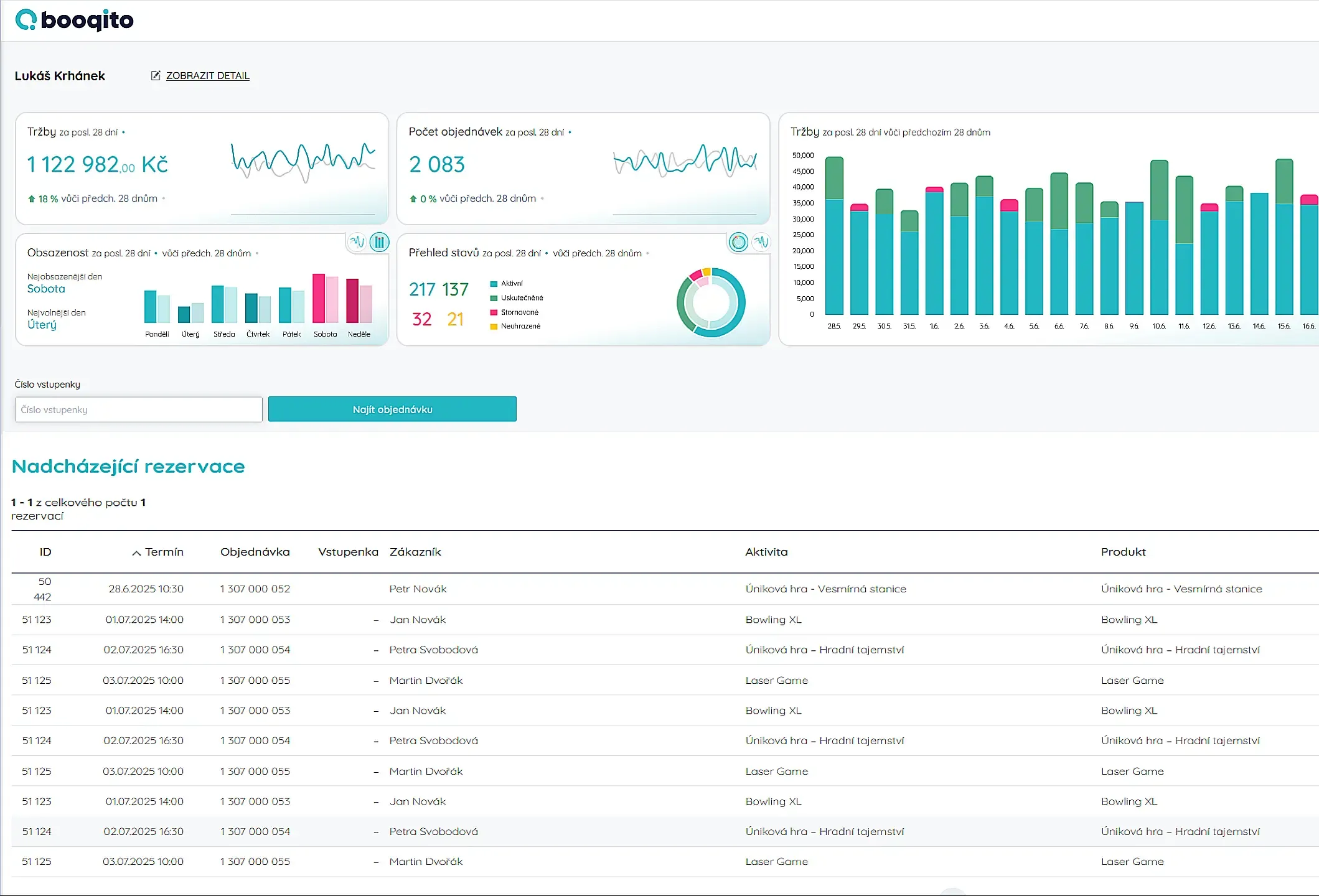
Task: Change sorting on the ID column header
Action: (45, 552)
